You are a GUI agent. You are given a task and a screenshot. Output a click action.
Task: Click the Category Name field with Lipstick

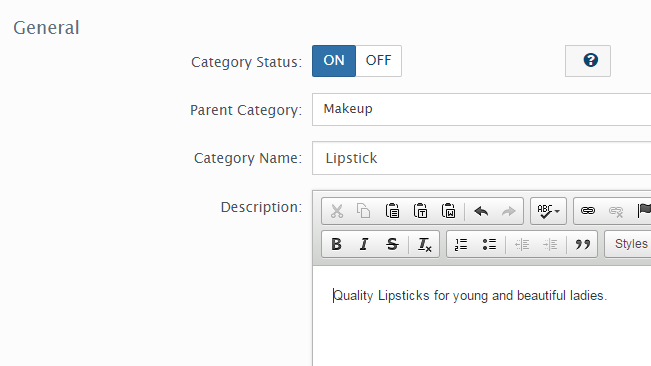pyautogui.click(x=482, y=158)
